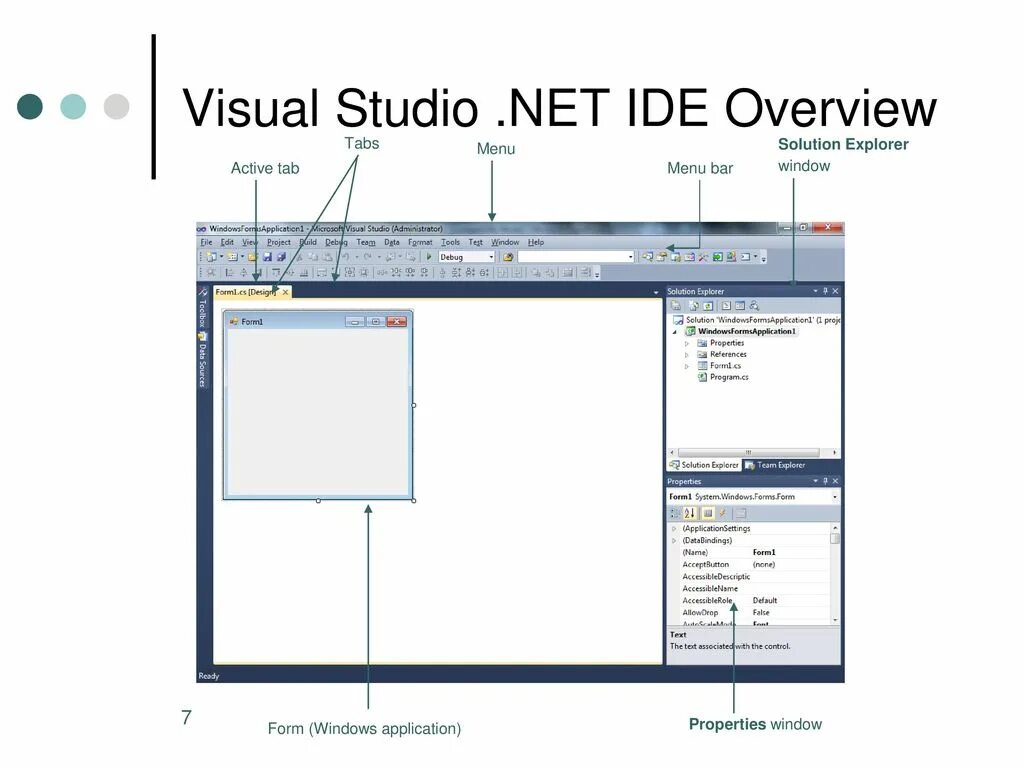
Task: Click the Save All toolbar icon
Action: point(281,257)
